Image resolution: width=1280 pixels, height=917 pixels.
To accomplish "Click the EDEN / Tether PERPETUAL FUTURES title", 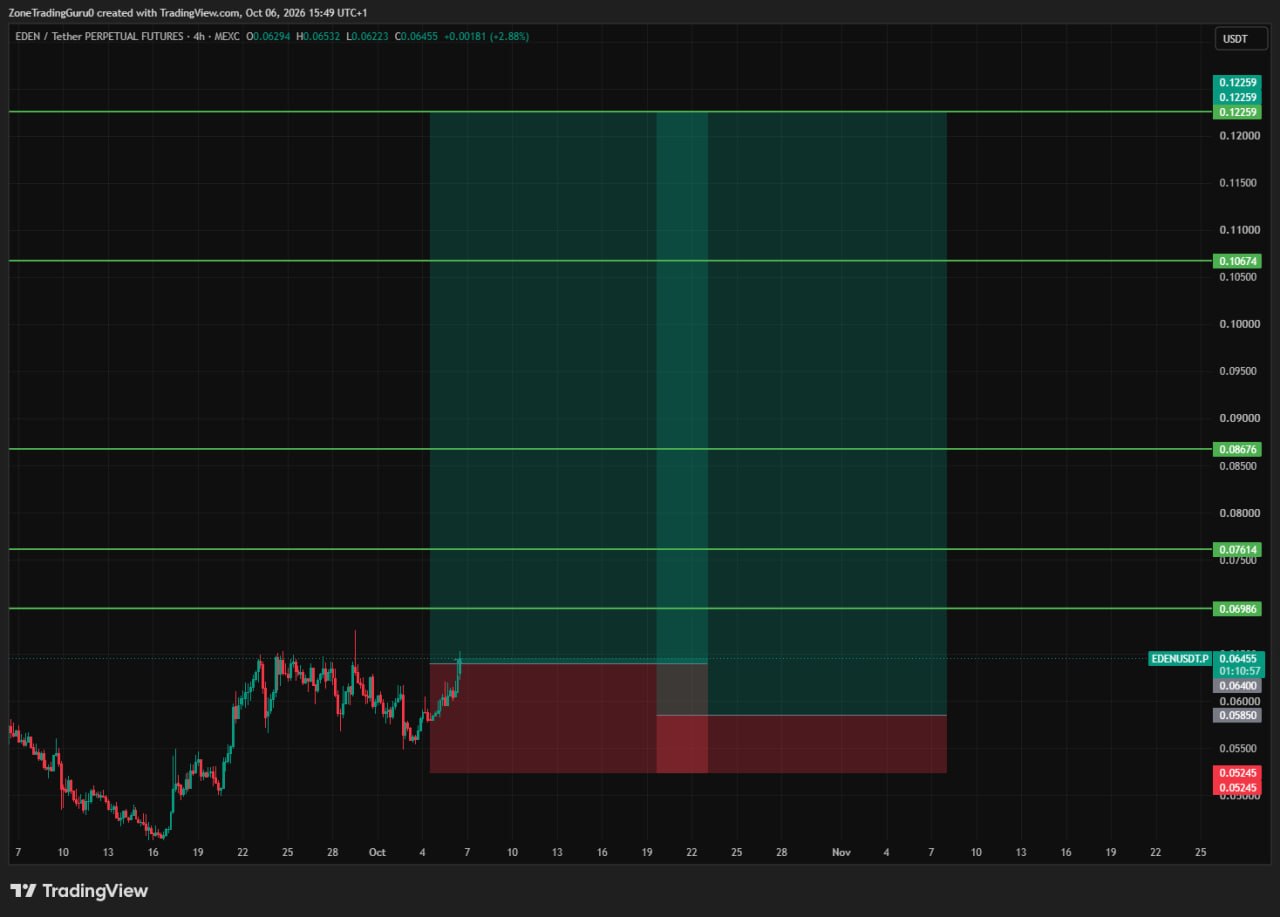I will pos(100,36).
